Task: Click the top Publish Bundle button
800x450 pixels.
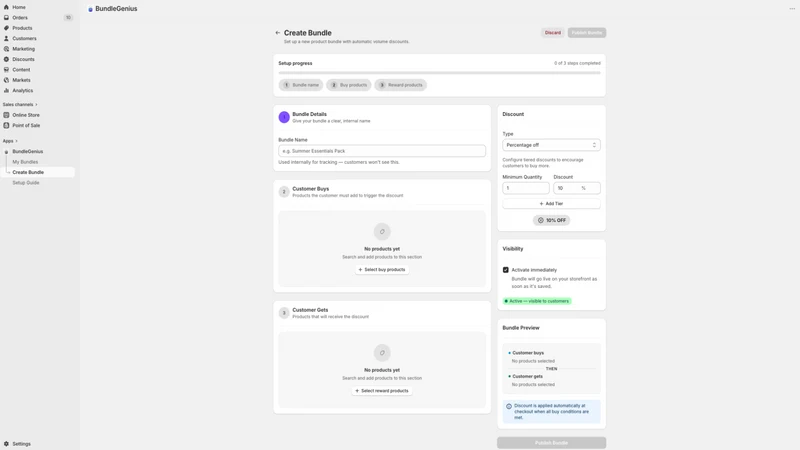Action: [587, 33]
